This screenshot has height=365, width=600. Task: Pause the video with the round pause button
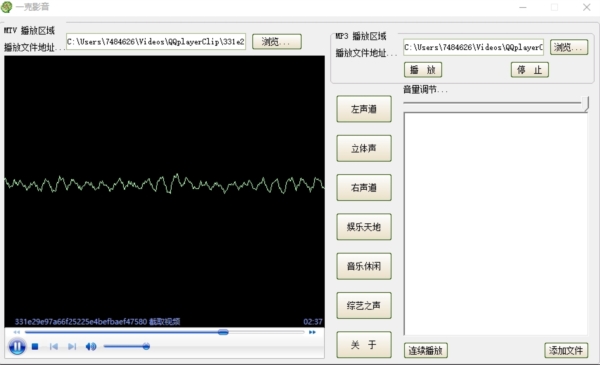tap(17, 347)
